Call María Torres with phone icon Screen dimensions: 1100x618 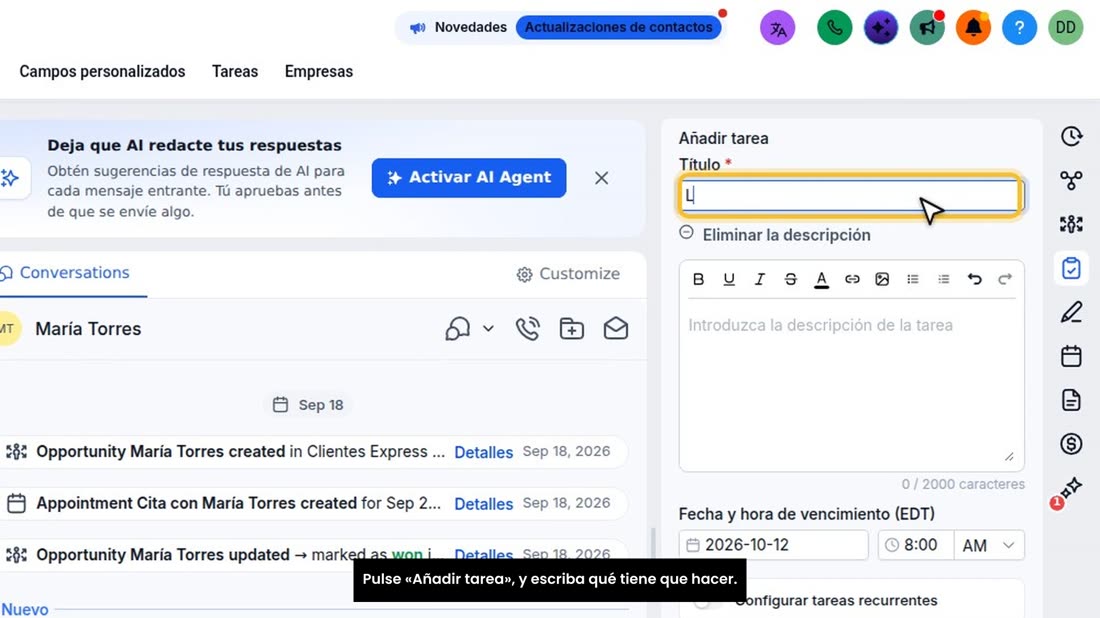528,328
